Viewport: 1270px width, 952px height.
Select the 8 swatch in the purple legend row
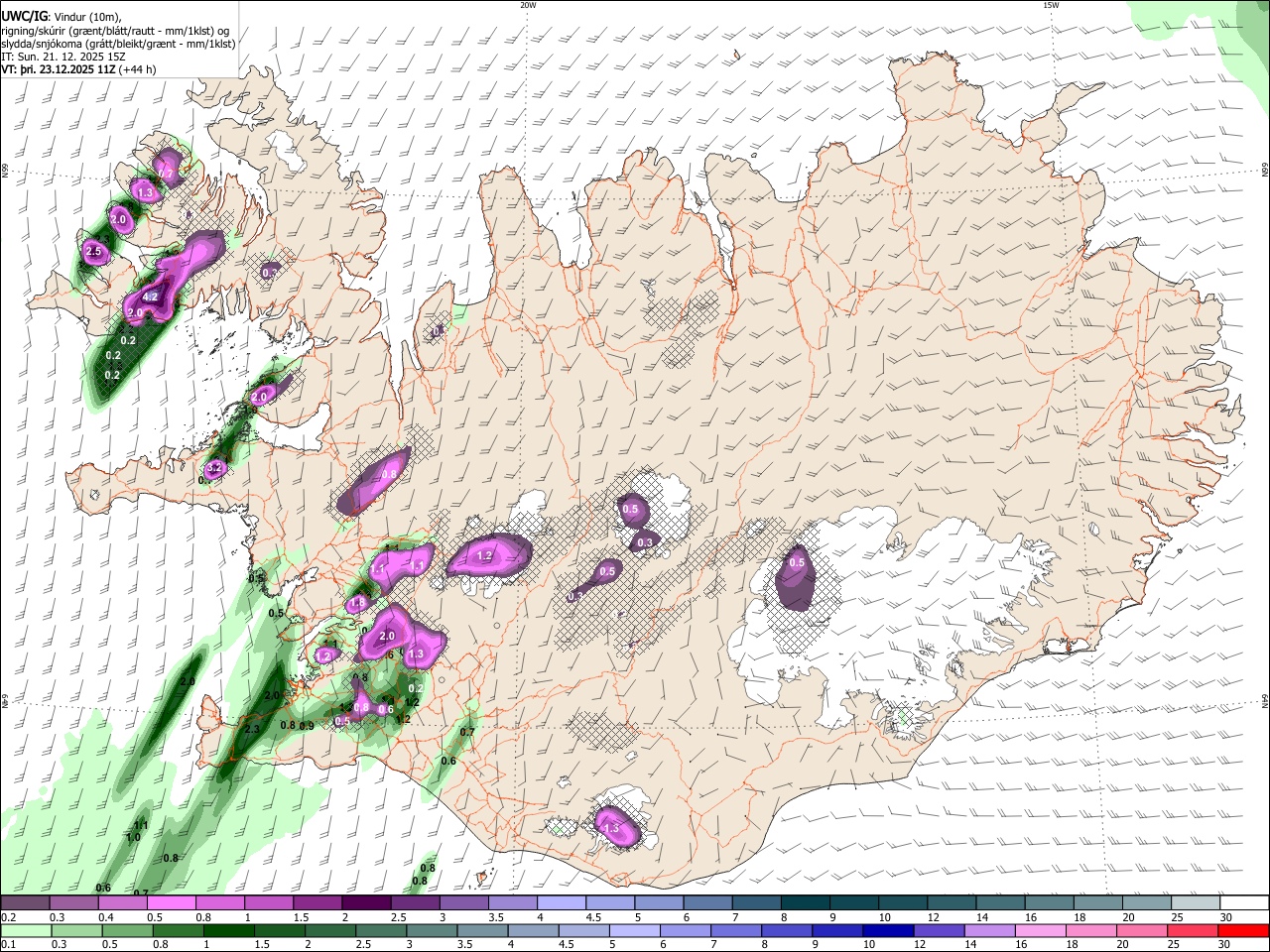[x=806, y=902]
